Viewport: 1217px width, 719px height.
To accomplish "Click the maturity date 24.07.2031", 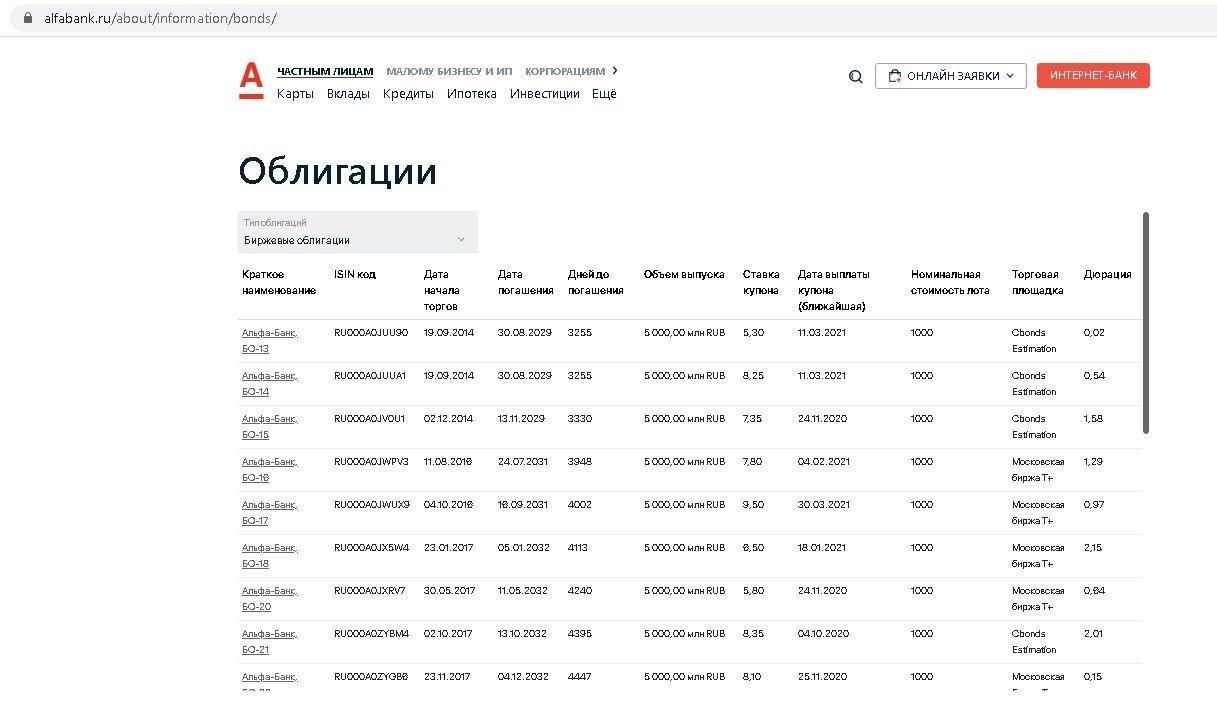I will point(523,462).
